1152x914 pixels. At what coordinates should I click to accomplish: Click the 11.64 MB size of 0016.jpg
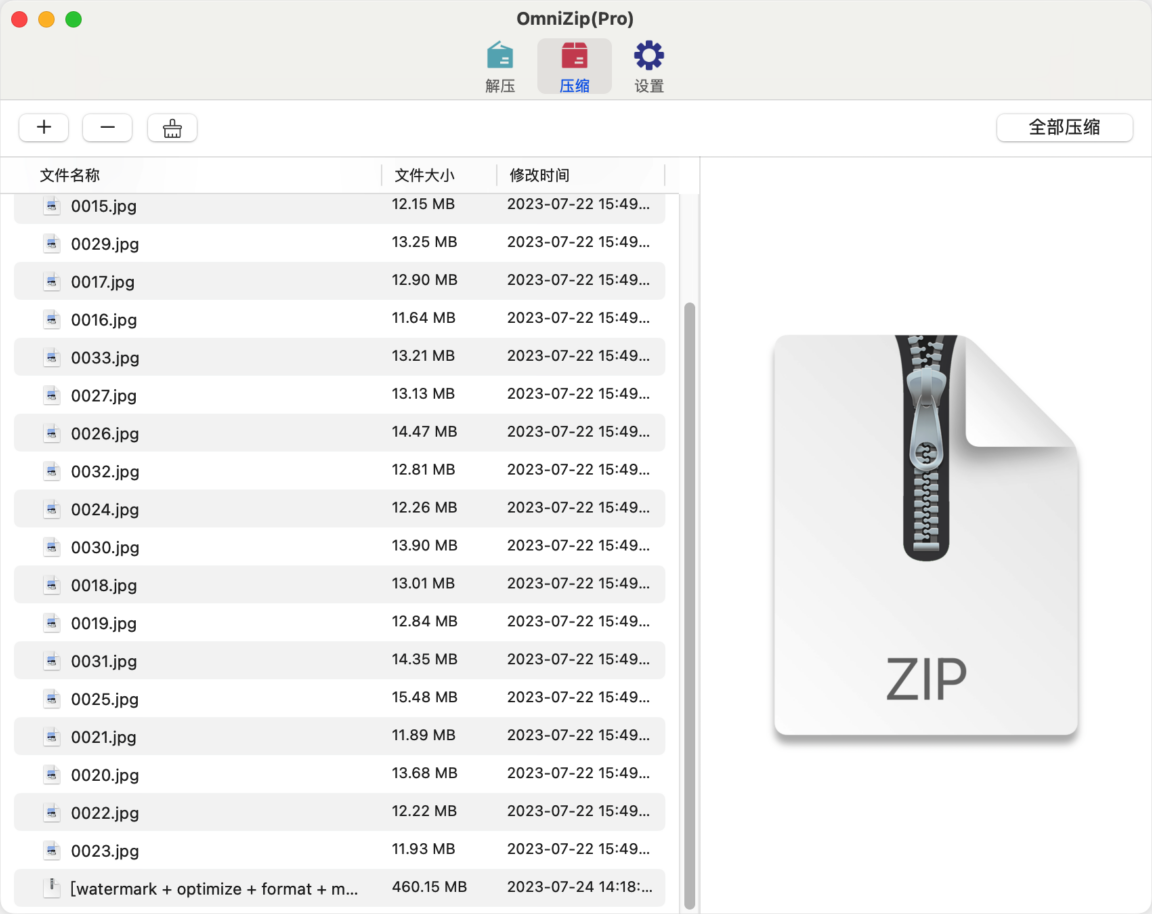[423, 317]
